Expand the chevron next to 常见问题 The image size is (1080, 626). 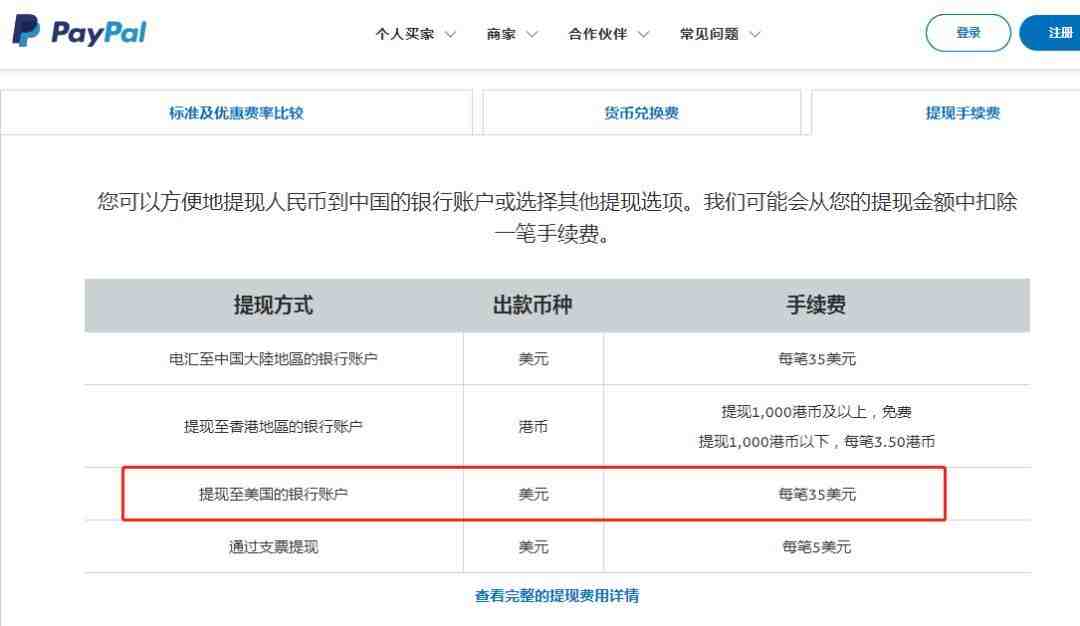pos(754,34)
